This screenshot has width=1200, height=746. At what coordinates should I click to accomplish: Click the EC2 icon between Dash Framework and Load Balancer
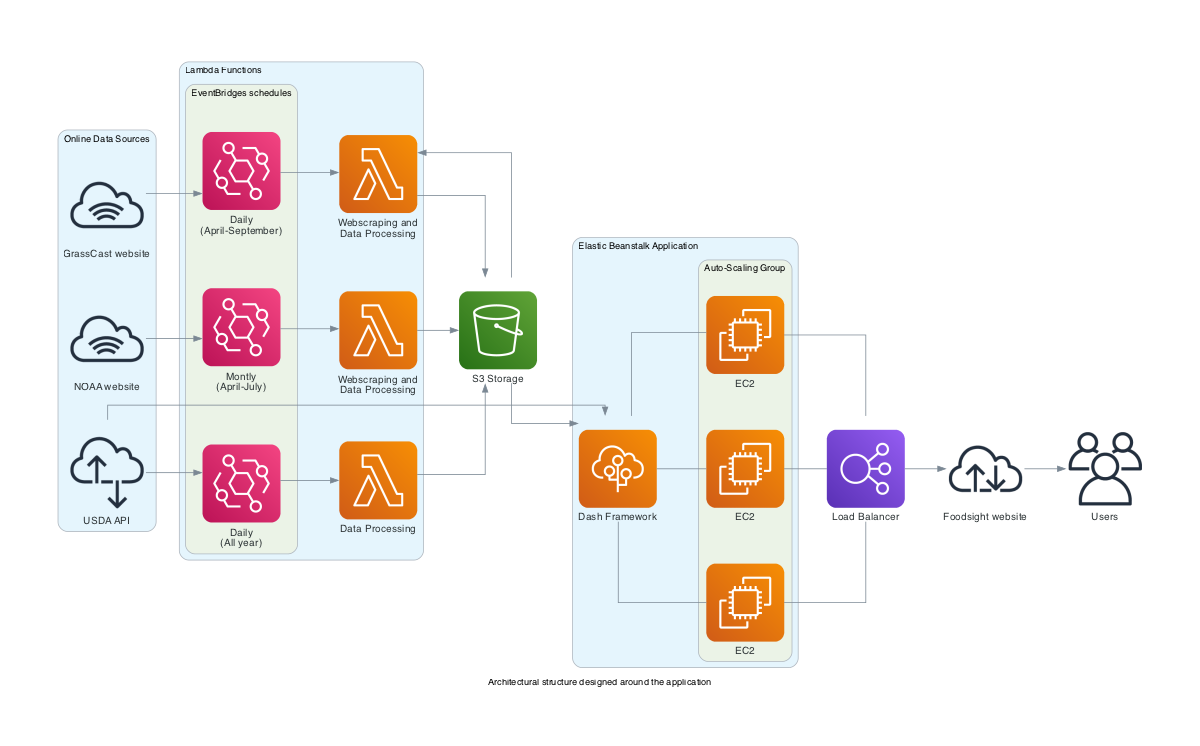(745, 468)
